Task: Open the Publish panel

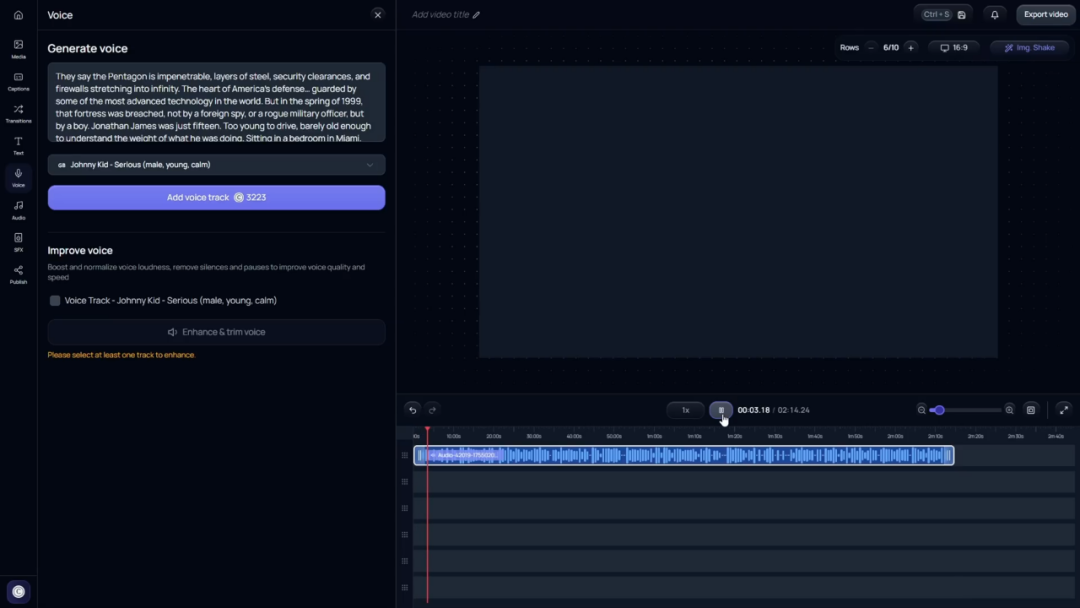Action: point(19,275)
